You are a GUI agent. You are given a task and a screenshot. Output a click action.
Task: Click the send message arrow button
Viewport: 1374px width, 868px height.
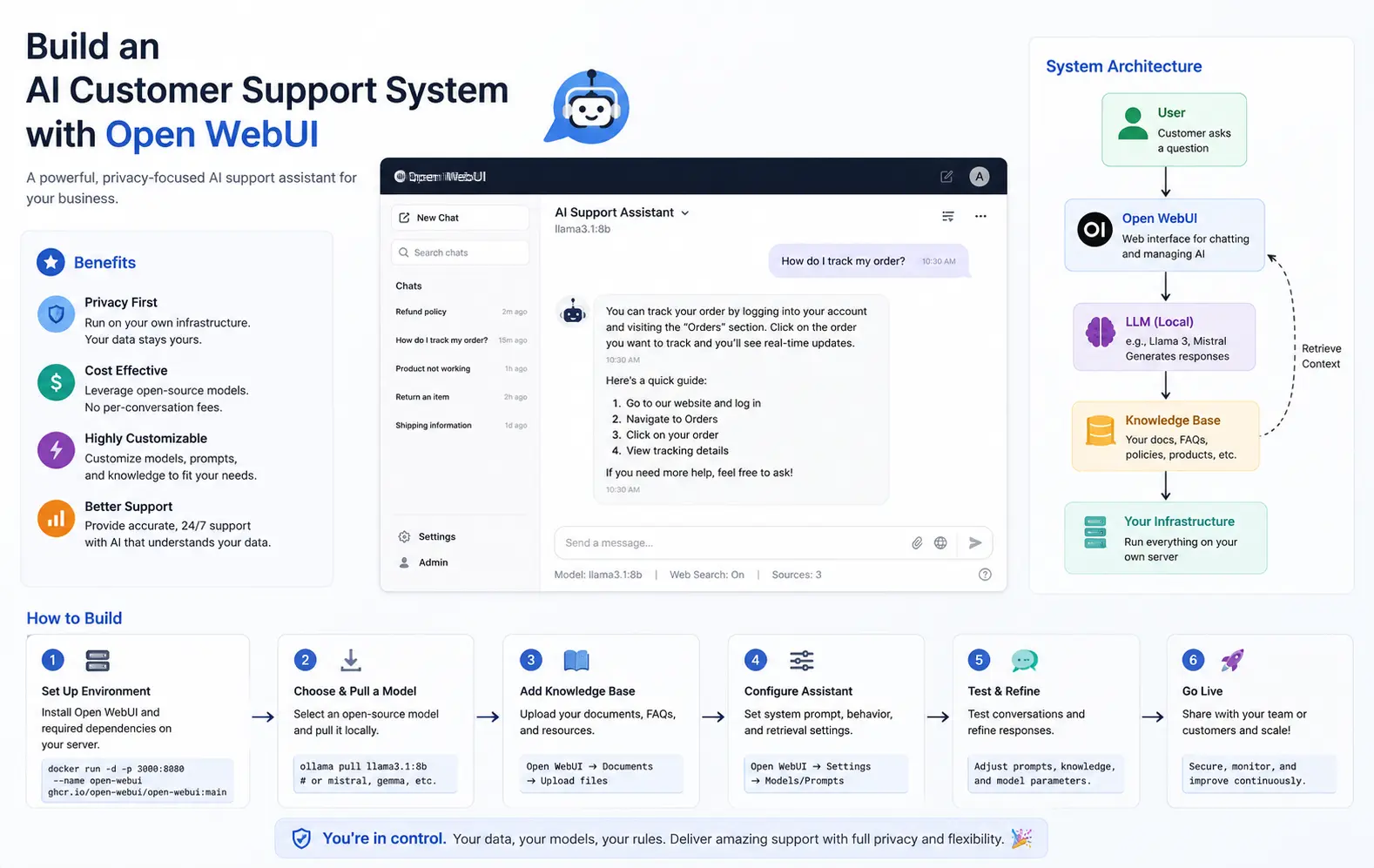975,543
